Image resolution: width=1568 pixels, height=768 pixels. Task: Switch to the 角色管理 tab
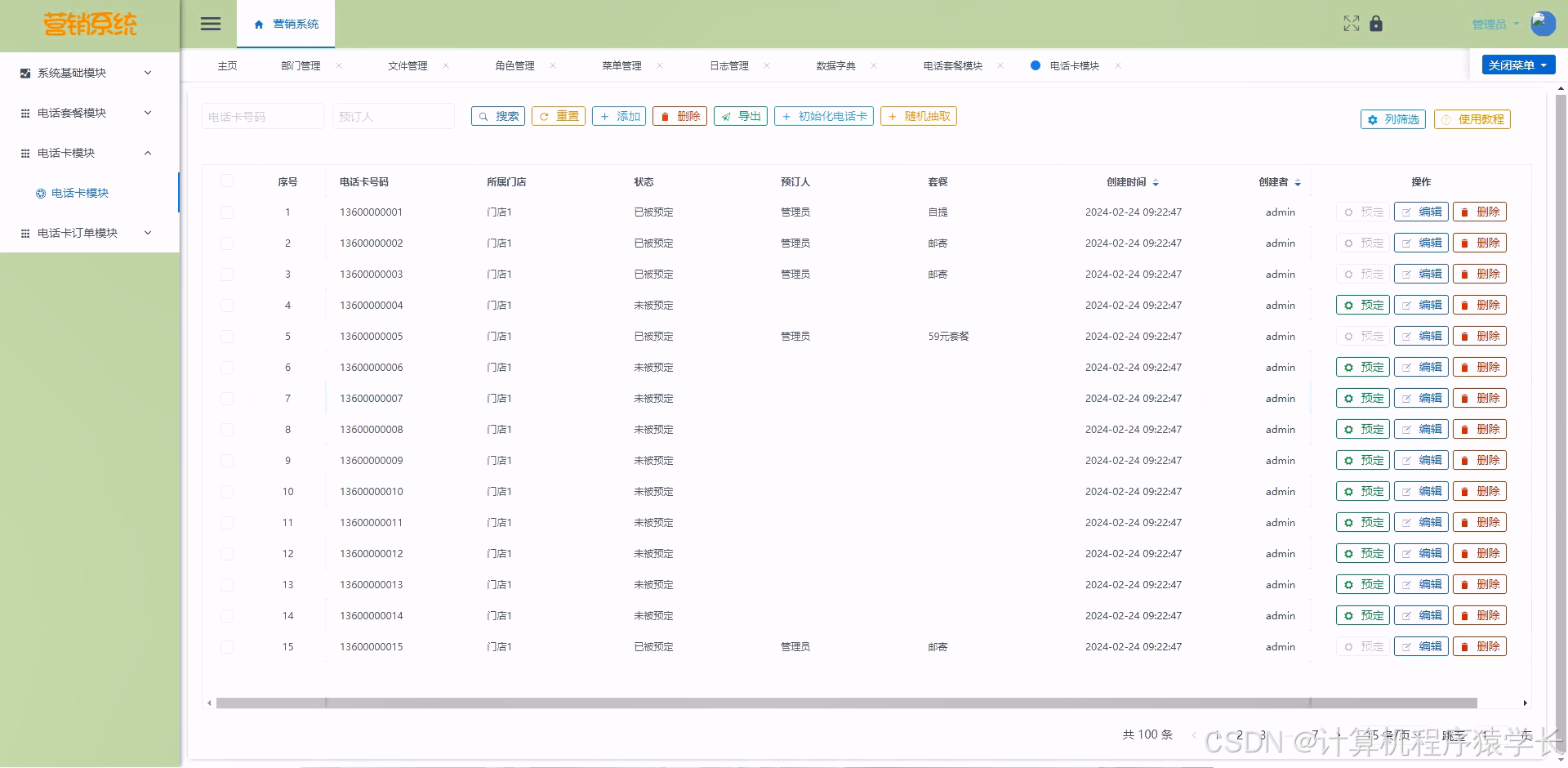(514, 66)
